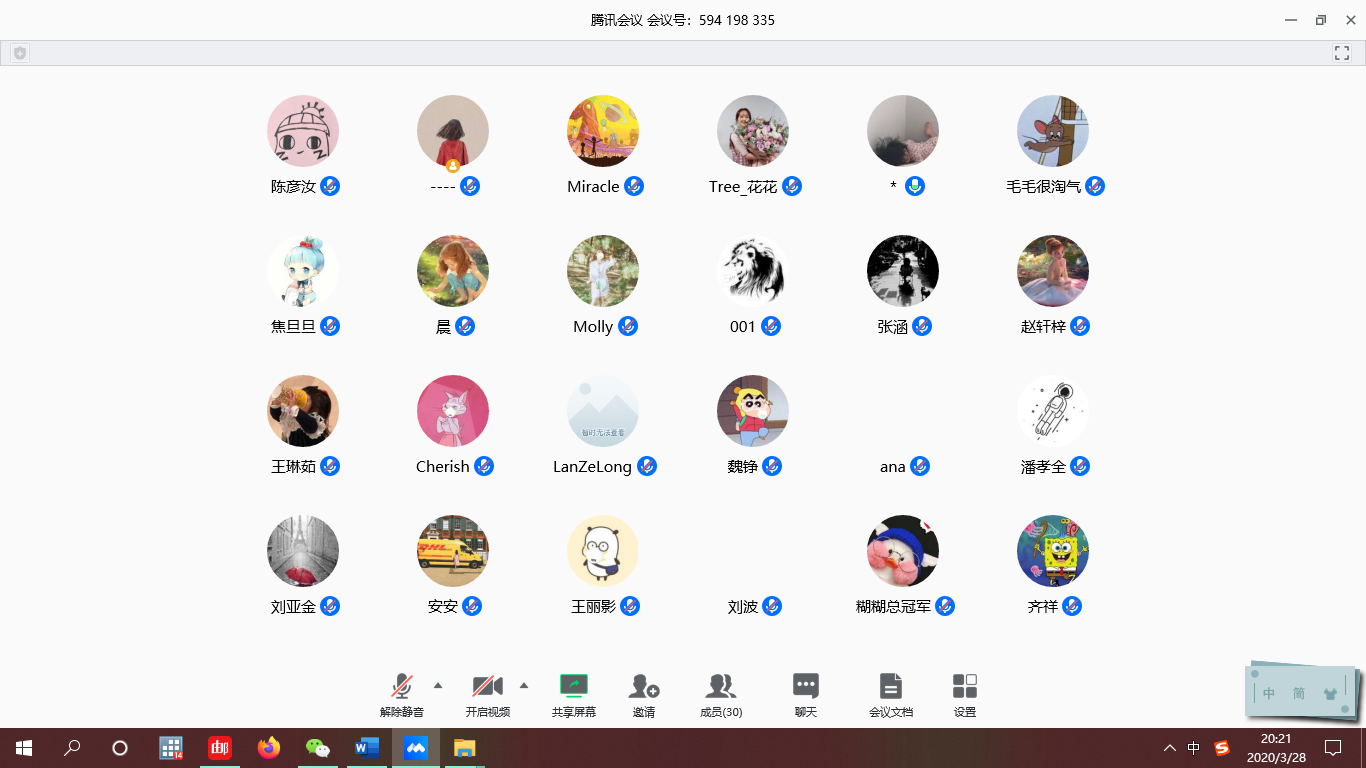Viewport: 1366px width, 768px height.
Task: Open WeChat from the taskbar
Action: click(x=317, y=748)
